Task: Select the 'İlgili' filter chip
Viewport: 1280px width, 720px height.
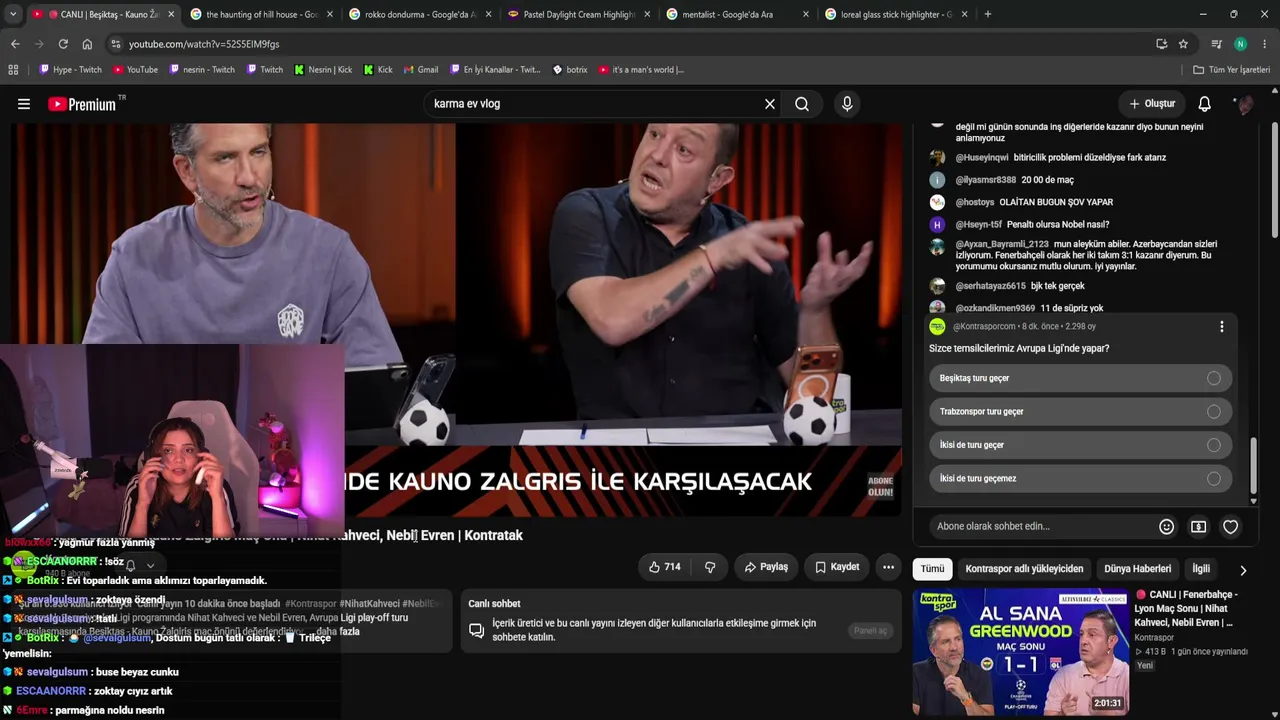Action: (1201, 569)
